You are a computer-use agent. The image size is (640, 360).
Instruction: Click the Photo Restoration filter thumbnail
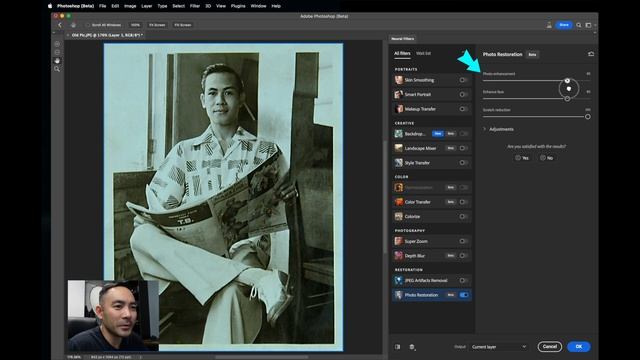(398, 295)
